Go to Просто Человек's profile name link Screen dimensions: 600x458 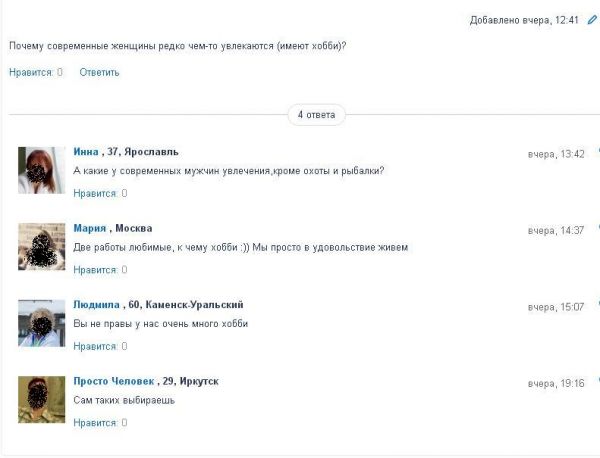(114, 381)
